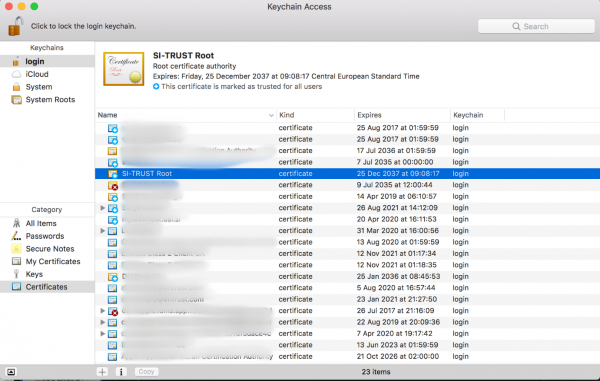Click the certificate icon expiring 21 Oct 2026
The width and height of the screenshot is (600, 381).
[x=112, y=357]
